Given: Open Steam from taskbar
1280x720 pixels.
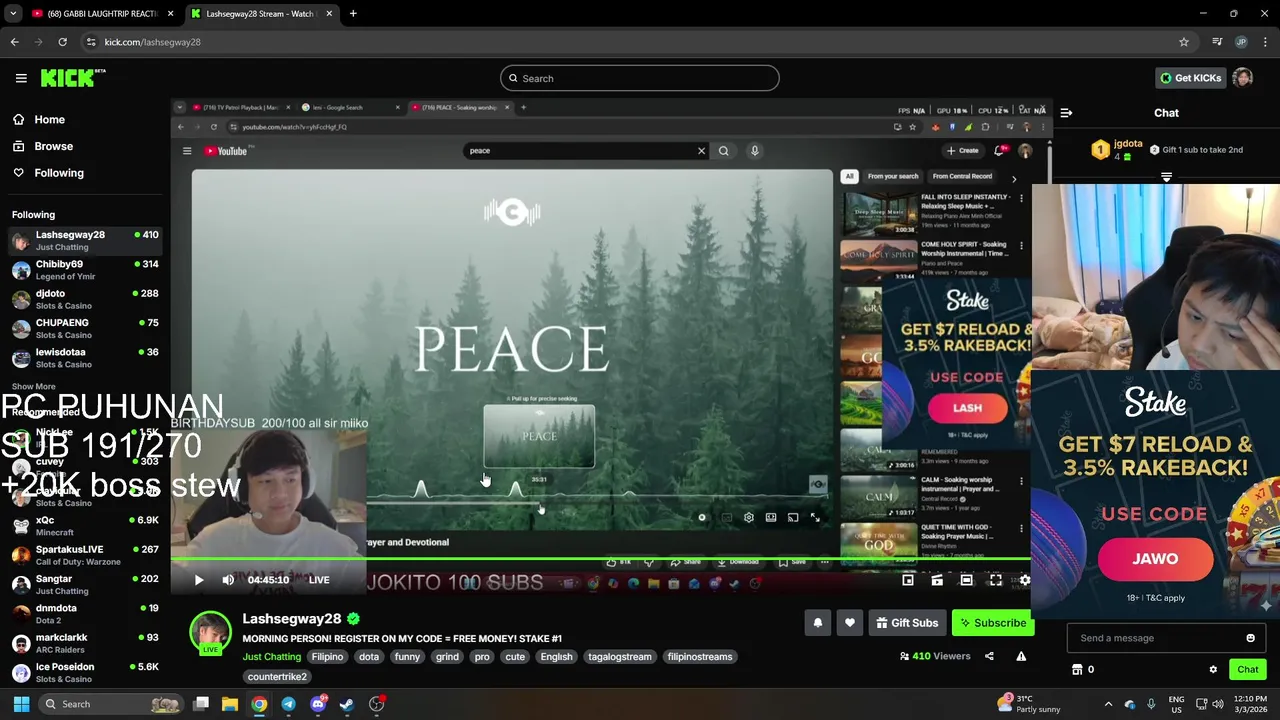Looking at the screenshot, I should pyautogui.click(x=347, y=704).
